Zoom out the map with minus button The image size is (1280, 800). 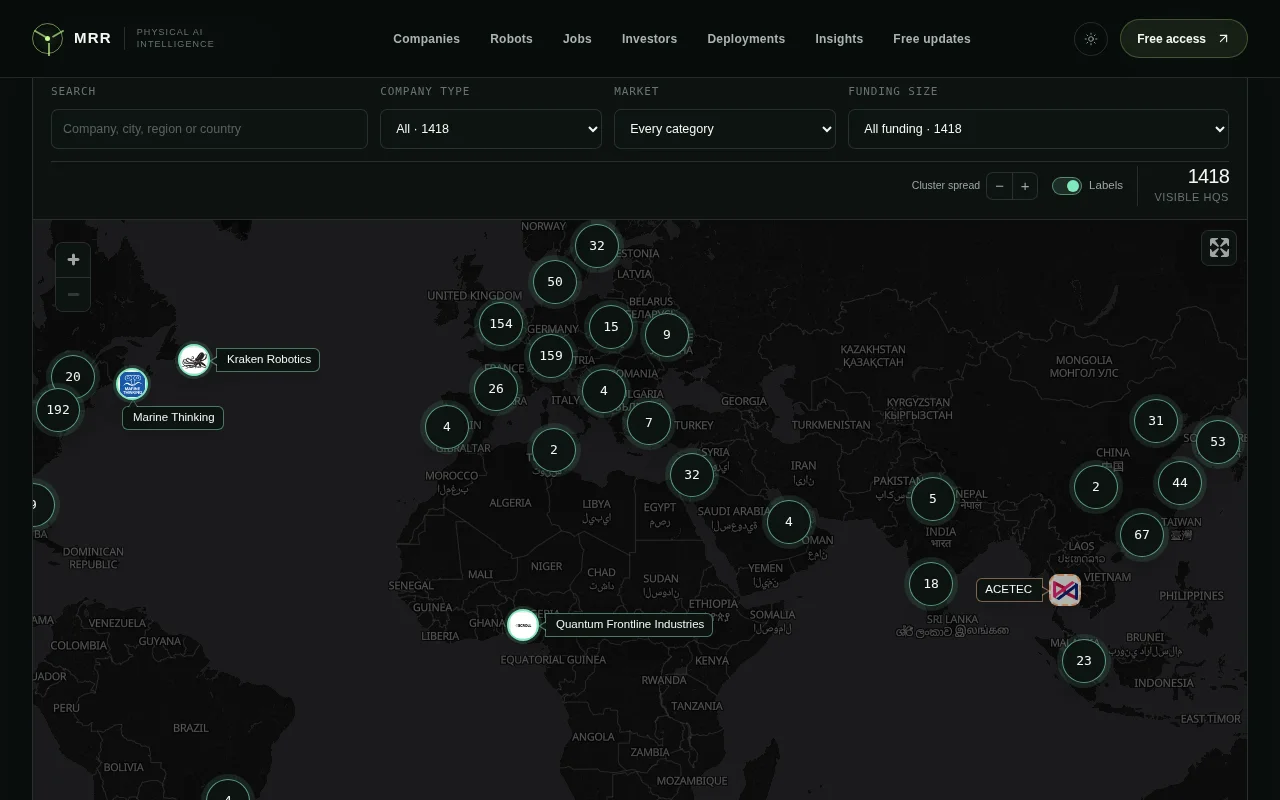pos(73,294)
